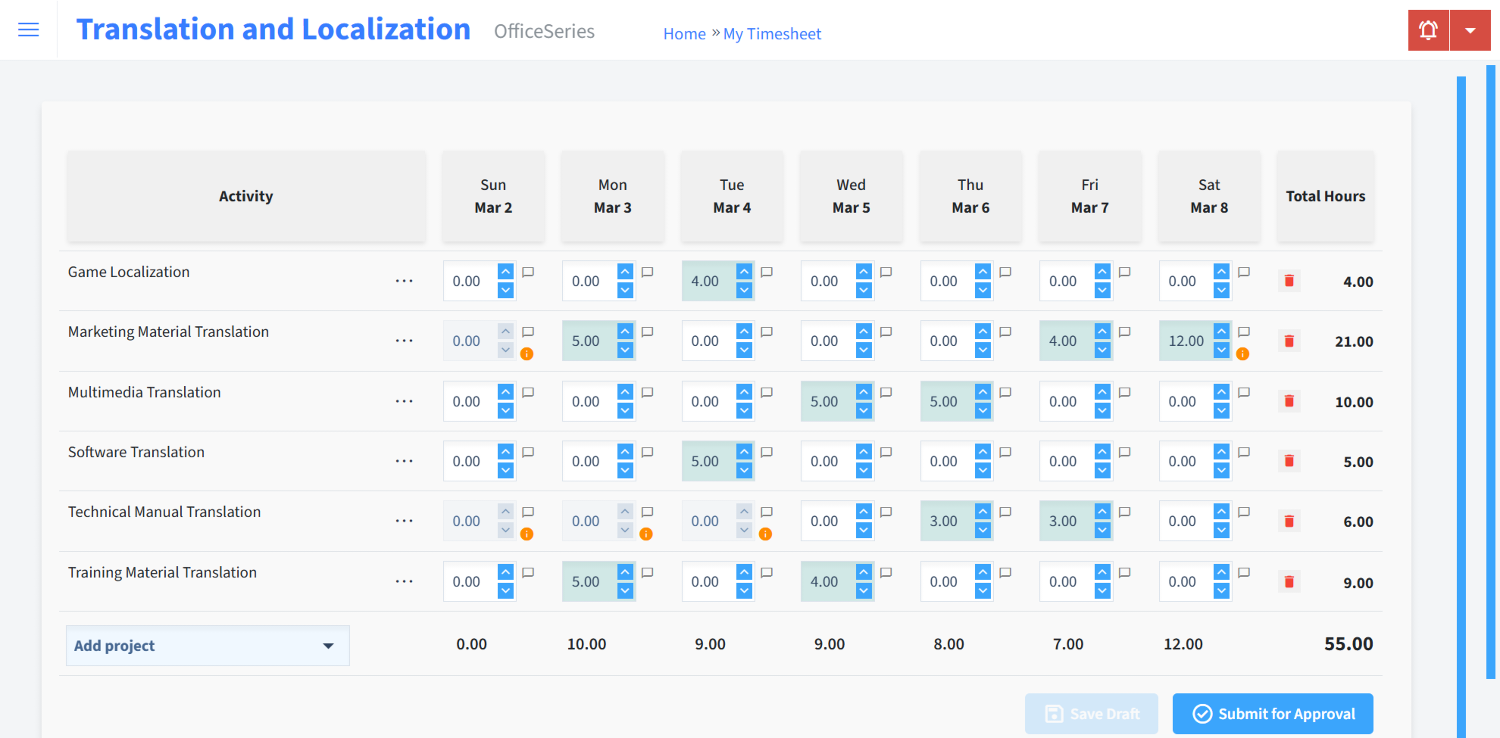Screen dimensions: 1500x738
Task: Add a comment to Tuesday's Game Localization entry
Action: point(766,272)
